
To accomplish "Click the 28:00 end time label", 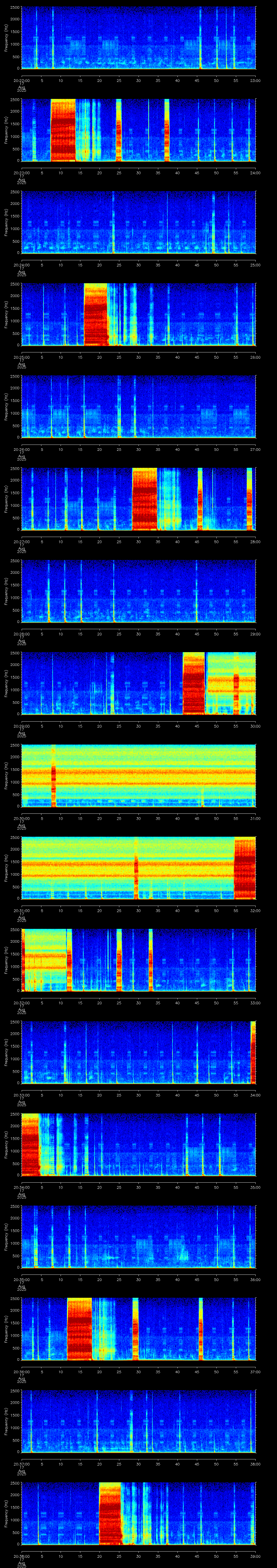I will point(255,542).
